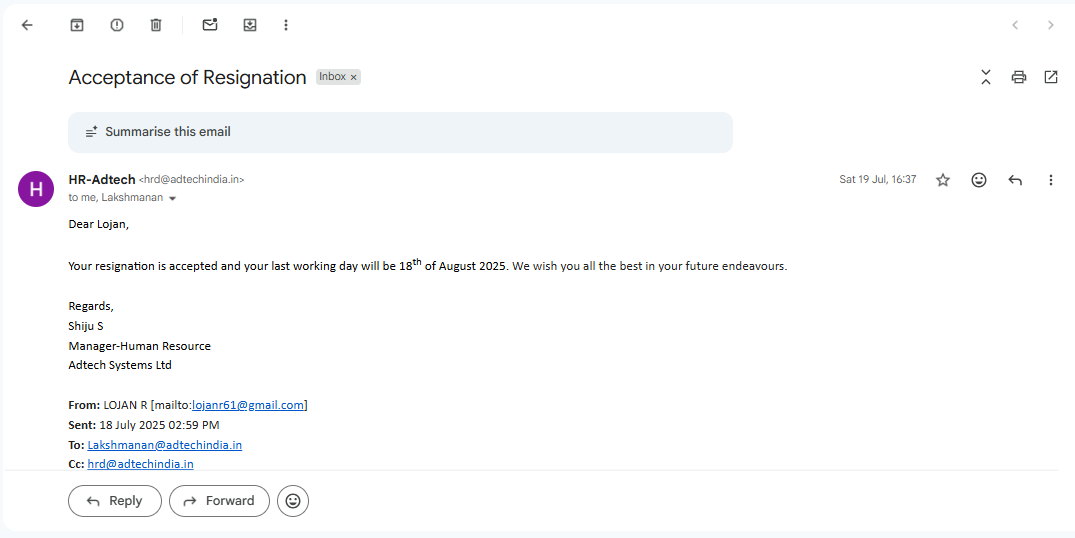Open the lojanr61@gmail.com mailto link
This screenshot has width=1075, height=538.
(x=248, y=405)
